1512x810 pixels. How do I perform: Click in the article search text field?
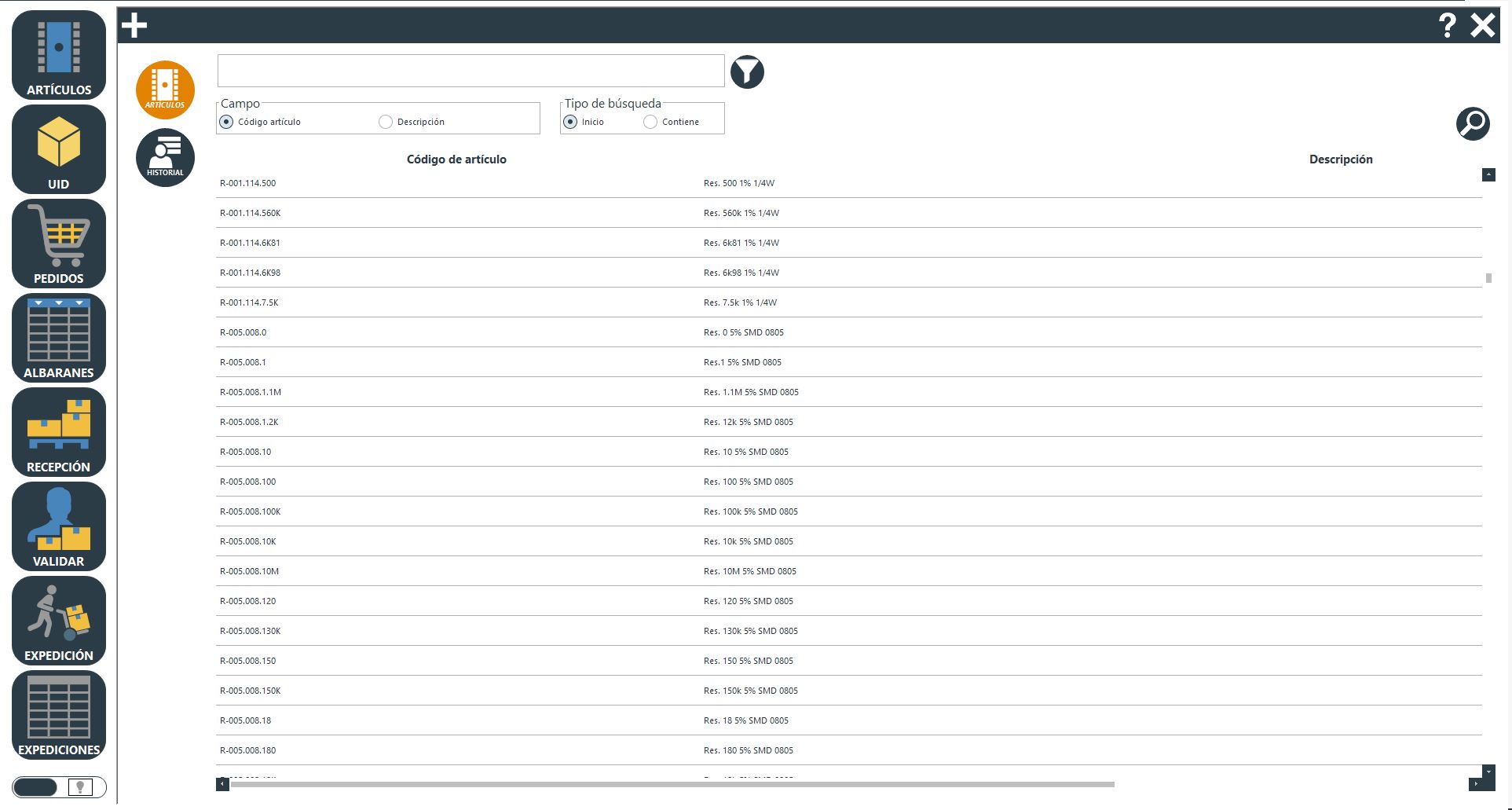470,71
